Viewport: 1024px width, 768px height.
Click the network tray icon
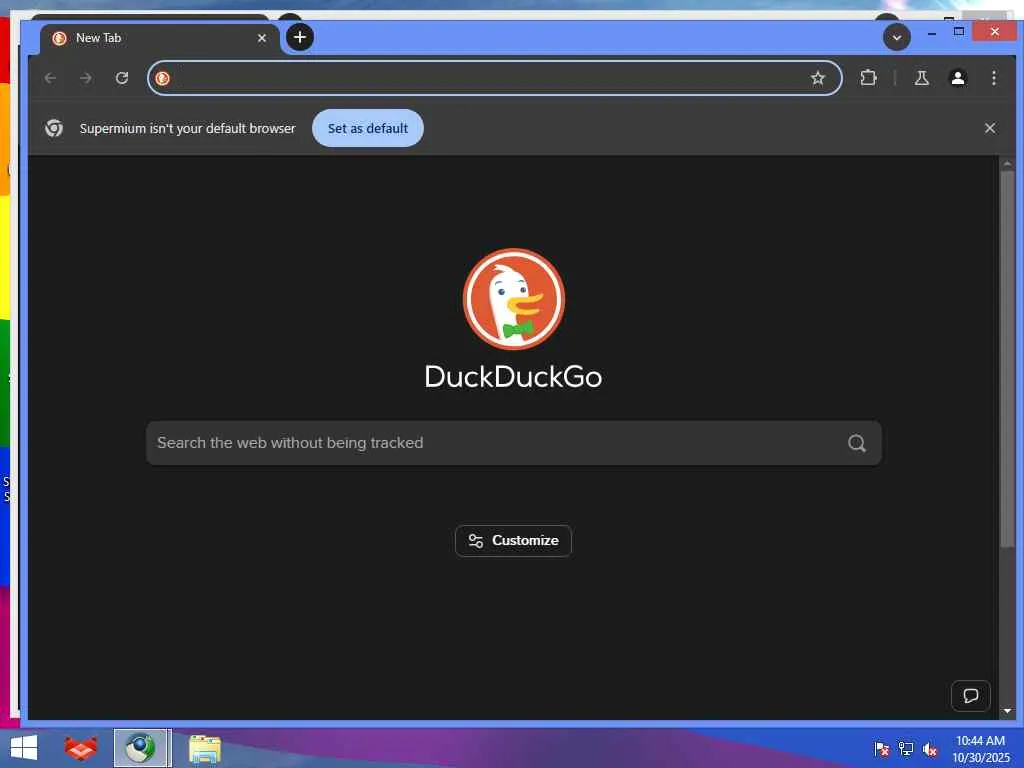906,749
